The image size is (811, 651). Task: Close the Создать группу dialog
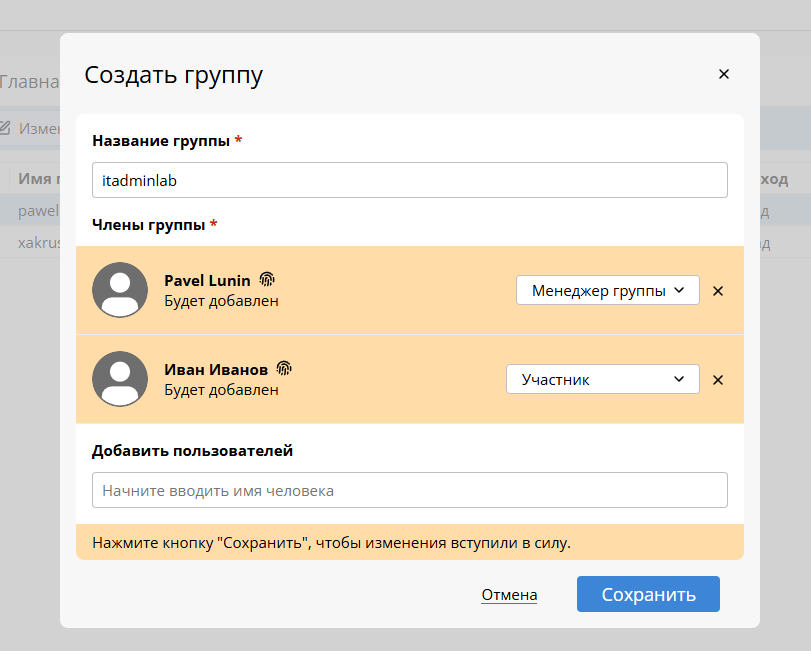(724, 74)
